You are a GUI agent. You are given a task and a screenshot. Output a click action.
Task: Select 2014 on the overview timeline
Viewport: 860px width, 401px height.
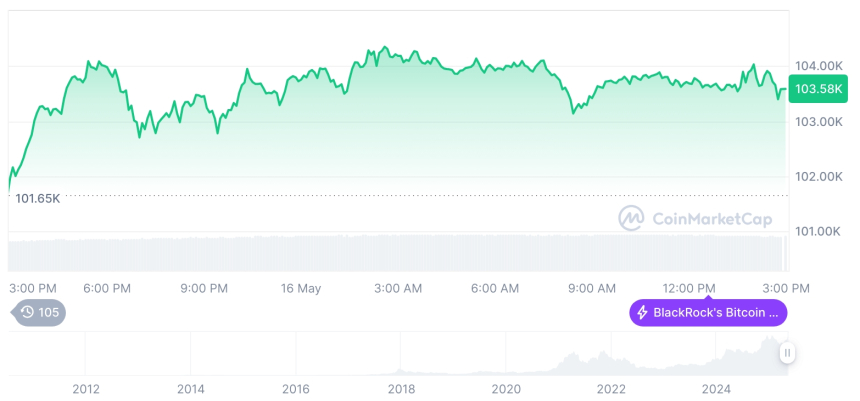[x=191, y=389]
